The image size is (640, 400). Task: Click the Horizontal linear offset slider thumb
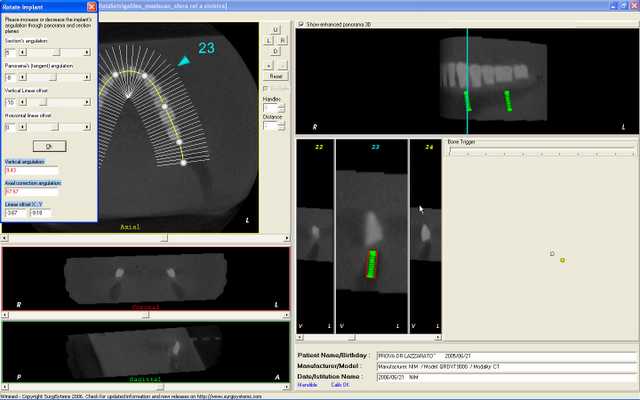click(56, 127)
